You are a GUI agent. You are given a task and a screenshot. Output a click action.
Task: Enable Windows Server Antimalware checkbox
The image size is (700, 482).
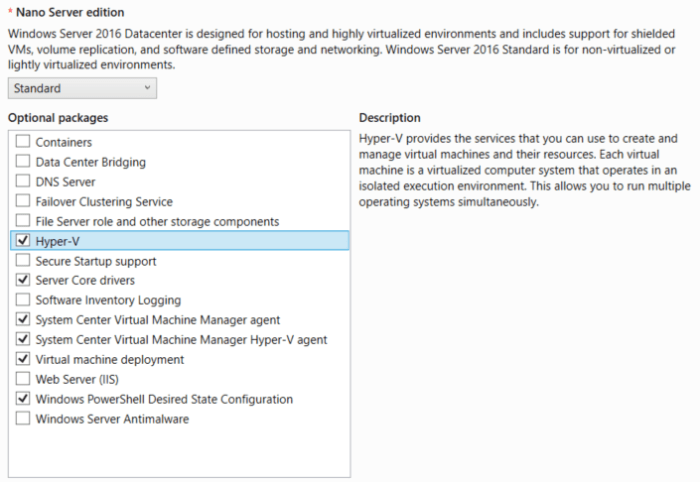23,418
